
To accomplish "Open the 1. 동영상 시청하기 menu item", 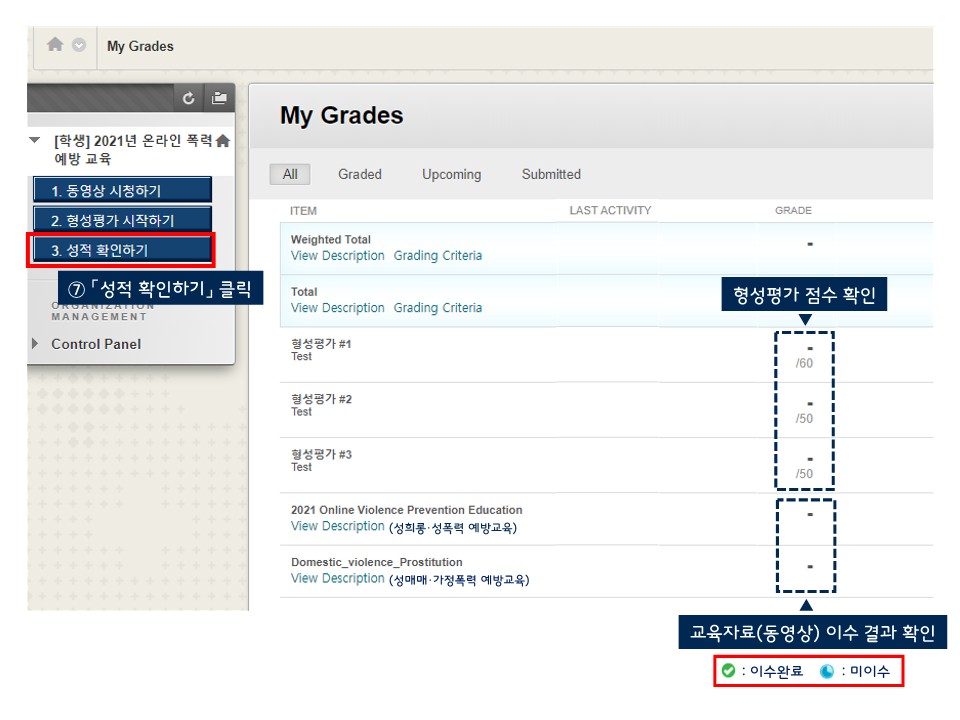I will click(121, 190).
